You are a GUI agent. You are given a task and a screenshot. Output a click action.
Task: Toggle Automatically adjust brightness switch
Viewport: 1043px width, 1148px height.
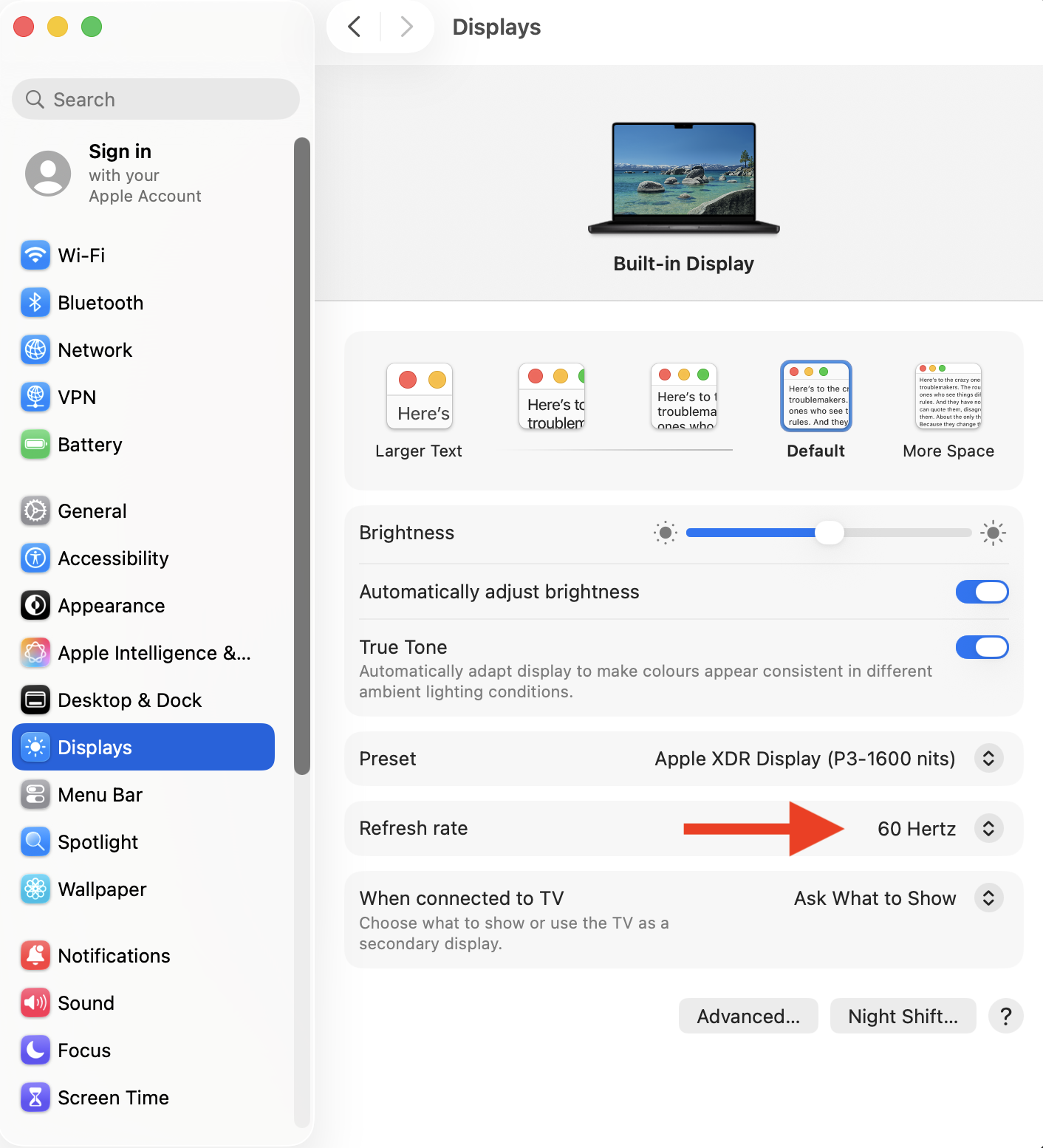tap(982, 592)
